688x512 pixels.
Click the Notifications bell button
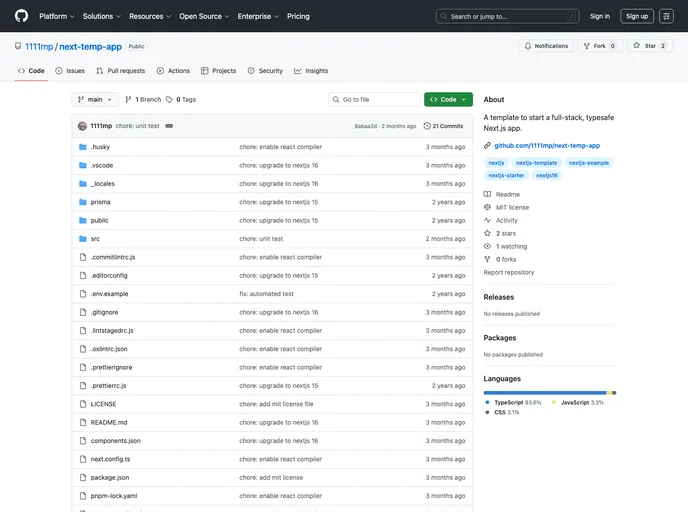(x=545, y=46)
